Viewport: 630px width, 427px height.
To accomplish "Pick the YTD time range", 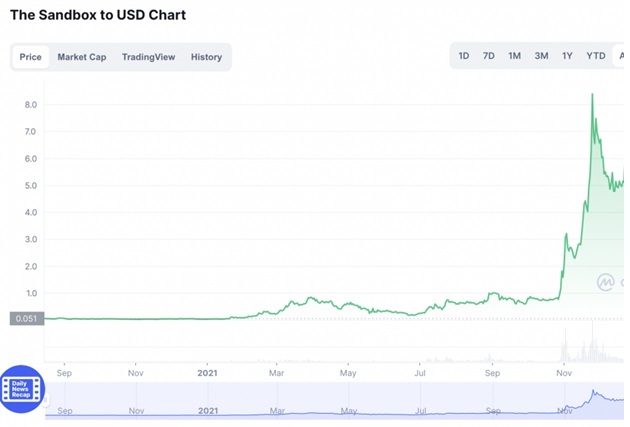I will pos(596,56).
